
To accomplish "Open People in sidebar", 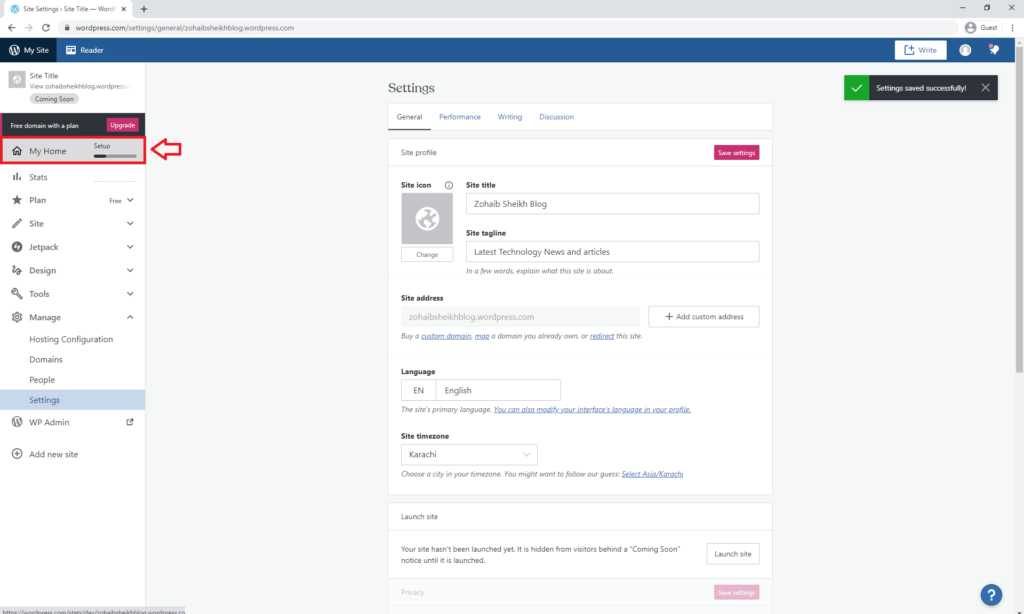I will [42, 380].
